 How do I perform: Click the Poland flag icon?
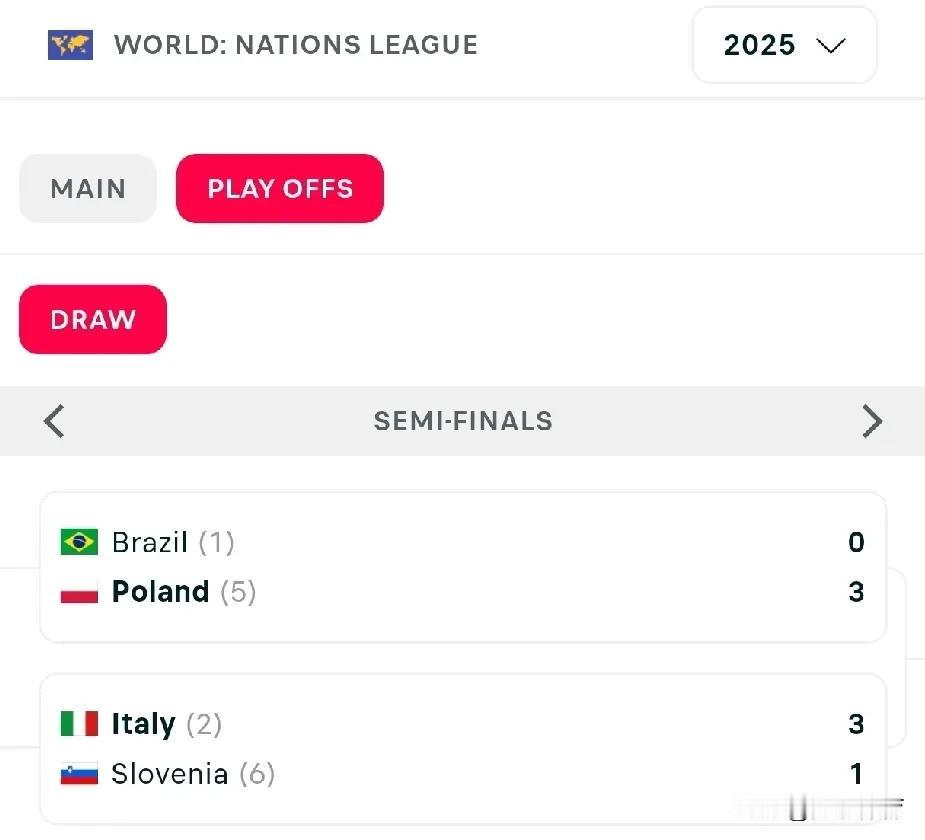[x=79, y=592]
